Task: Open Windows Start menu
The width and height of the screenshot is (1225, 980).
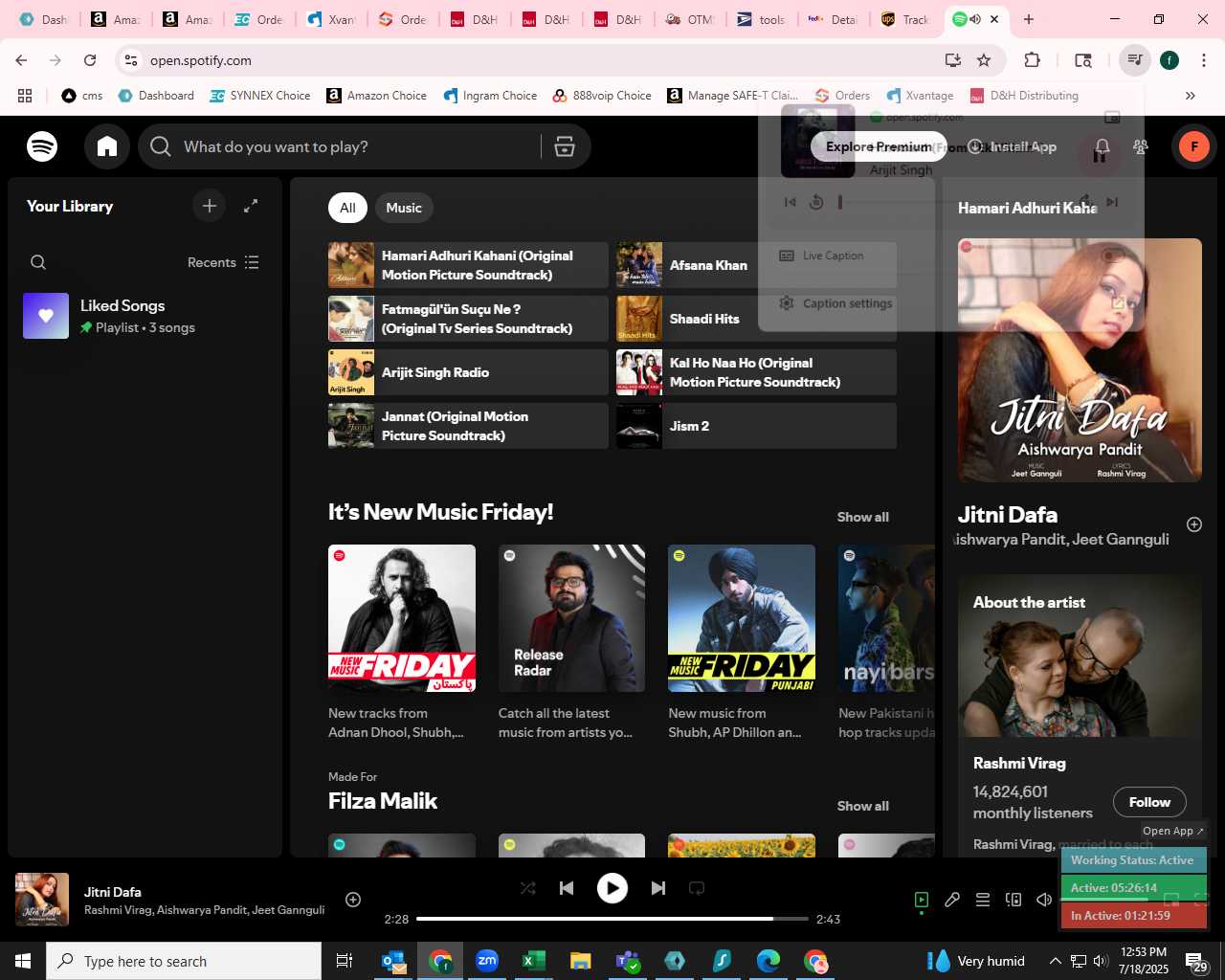Action: (23, 961)
